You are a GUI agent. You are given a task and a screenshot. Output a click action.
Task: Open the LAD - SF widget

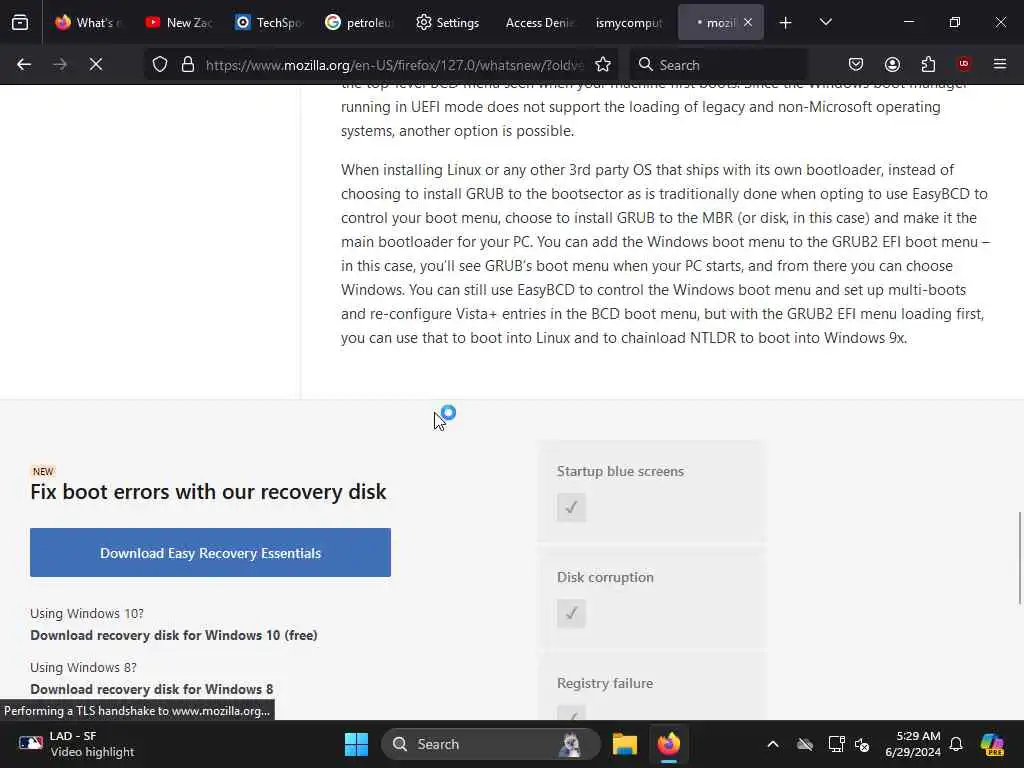[76, 744]
